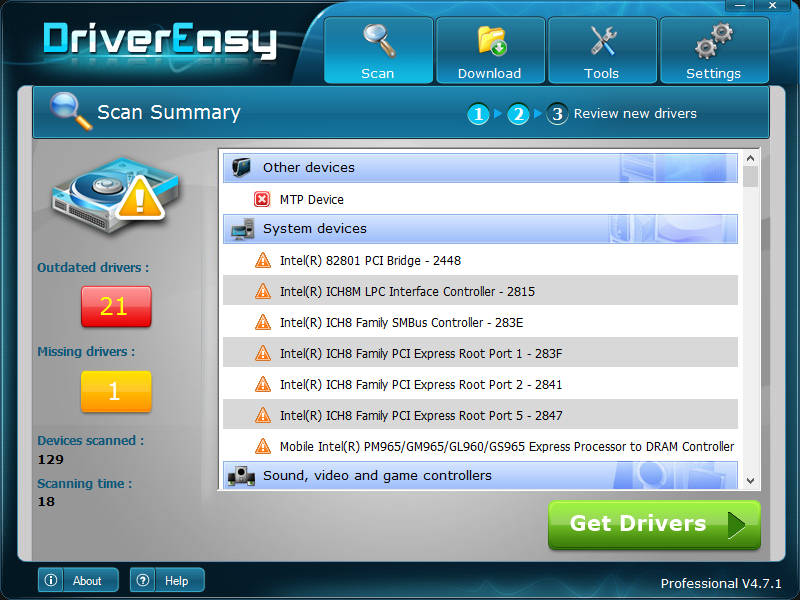Click the System devices computer icon
The image size is (800, 600).
(242, 229)
